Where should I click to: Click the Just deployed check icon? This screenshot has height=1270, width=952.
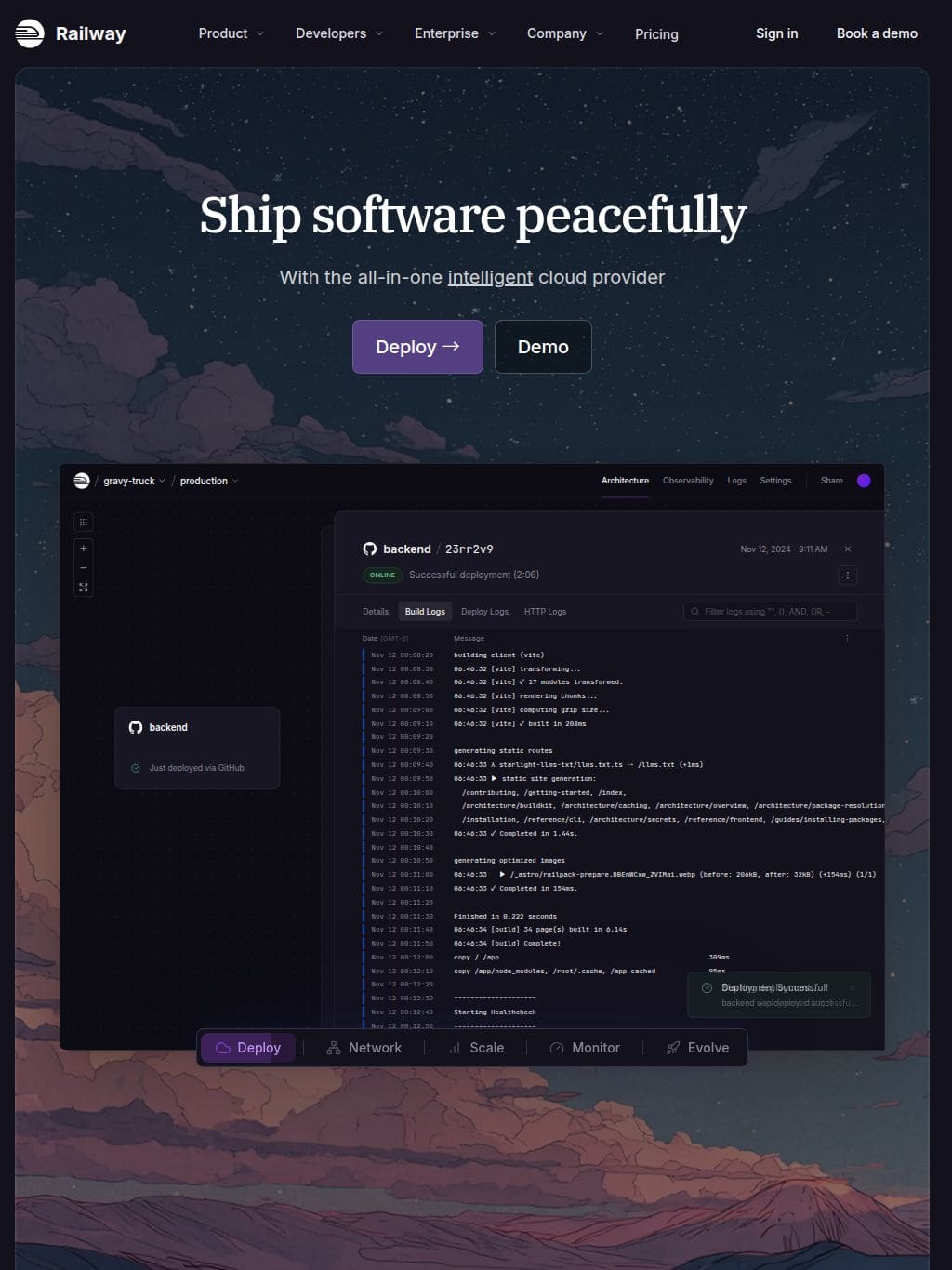[x=136, y=768]
